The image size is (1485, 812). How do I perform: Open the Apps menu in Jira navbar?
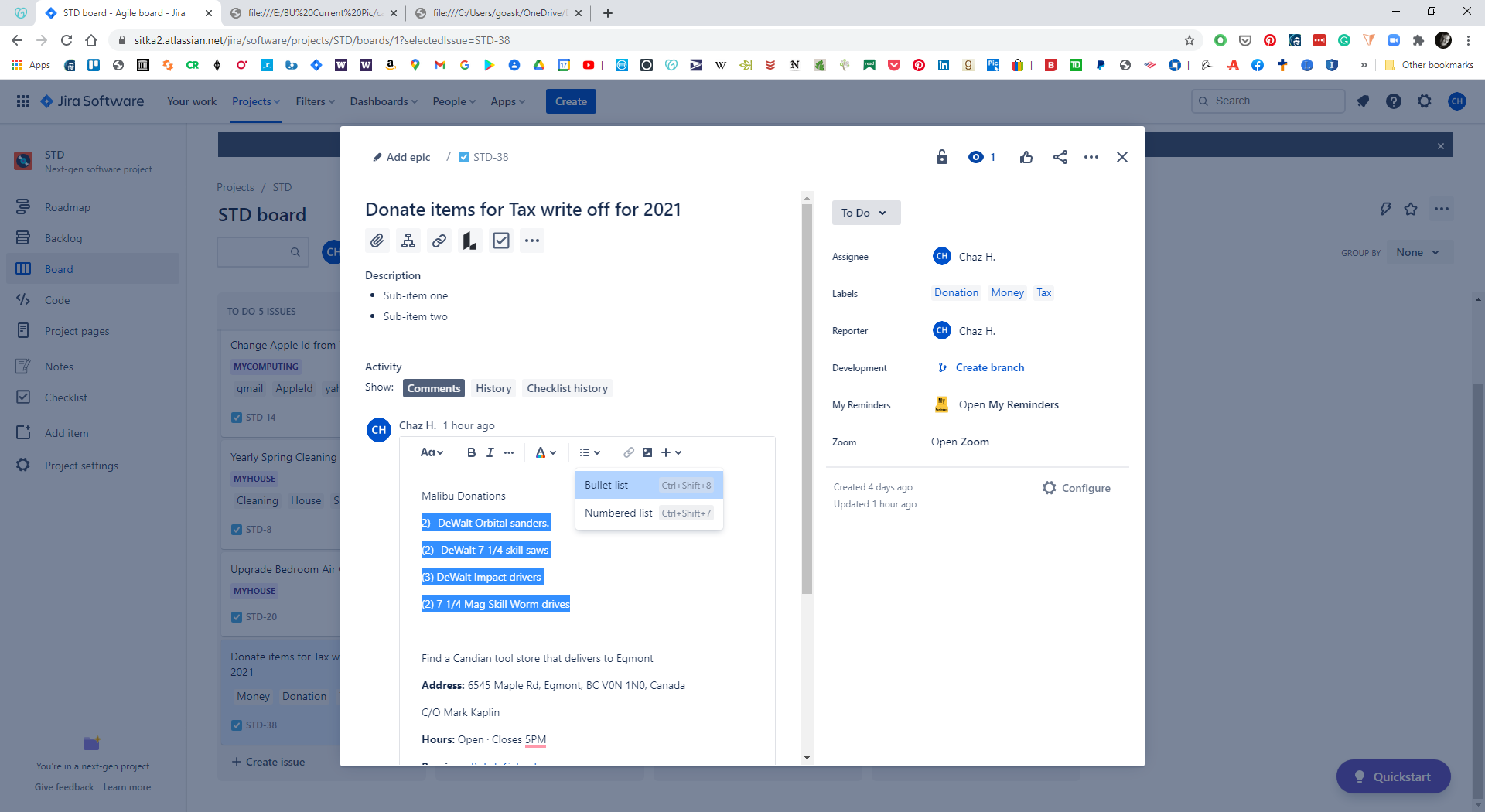coord(508,101)
